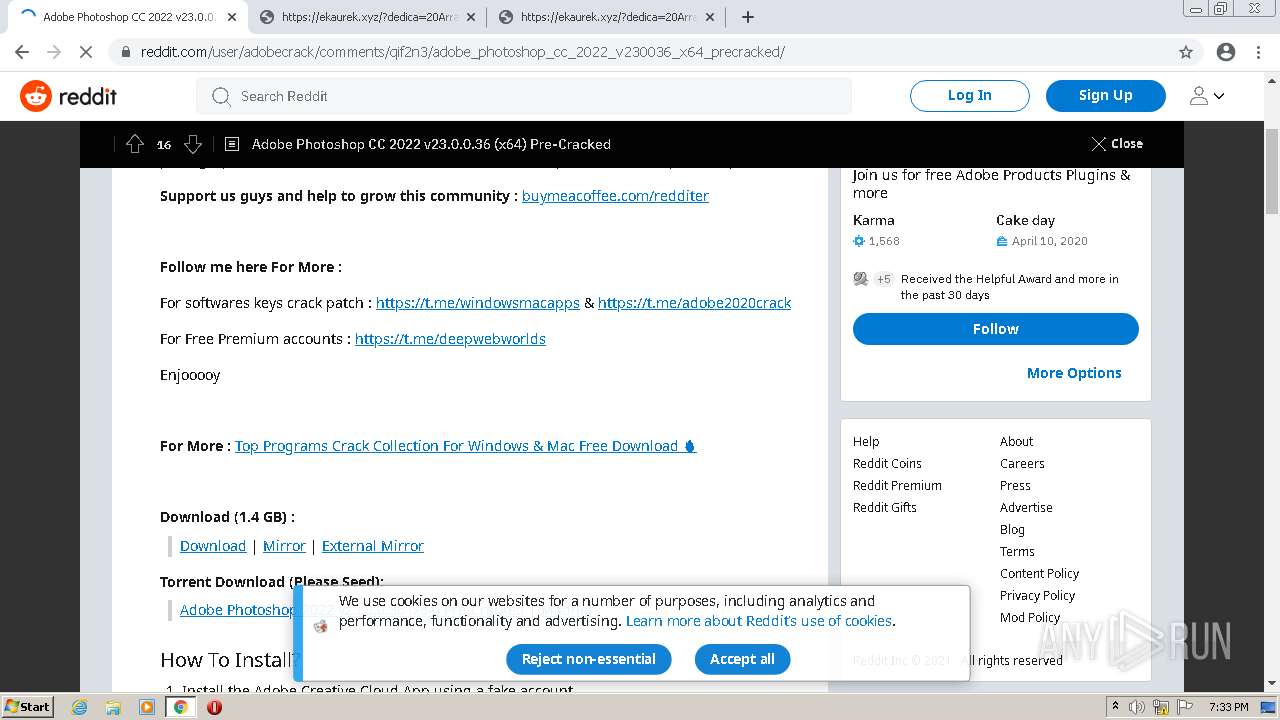Viewport: 1280px width, 720px height.
Task: Click the Download link
Action: point(213,546)
